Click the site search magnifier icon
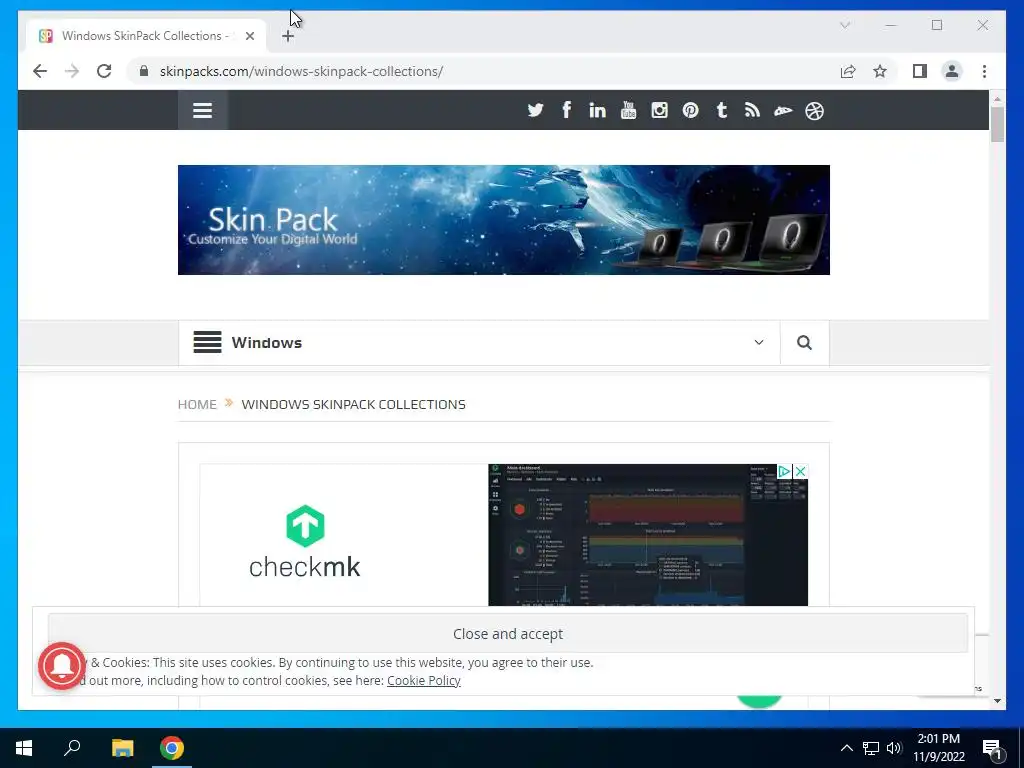The height and width of the screenshot is (768, 1024). click(805, 343)
